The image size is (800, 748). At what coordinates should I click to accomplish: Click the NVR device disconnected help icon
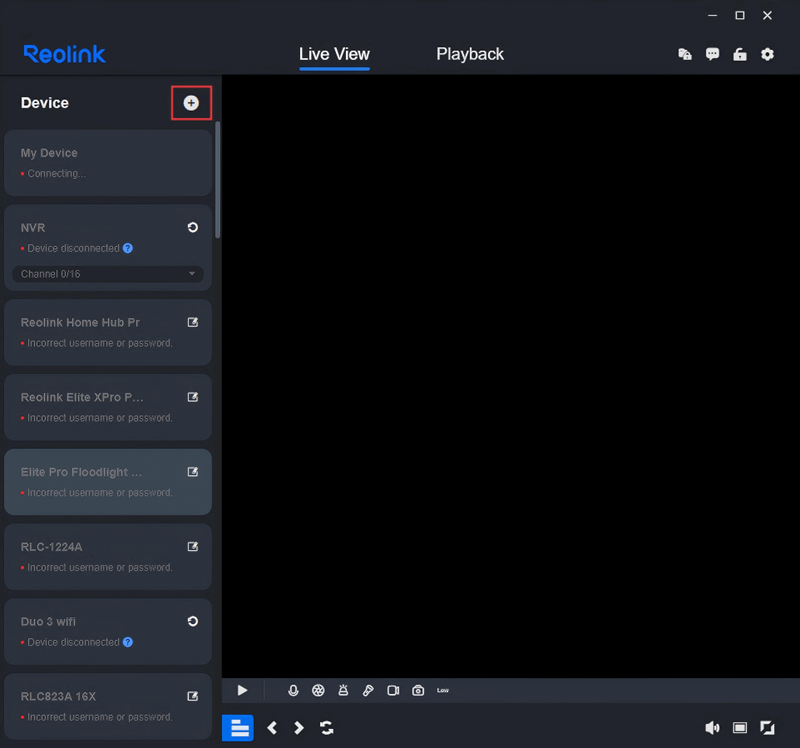point(128,248)
